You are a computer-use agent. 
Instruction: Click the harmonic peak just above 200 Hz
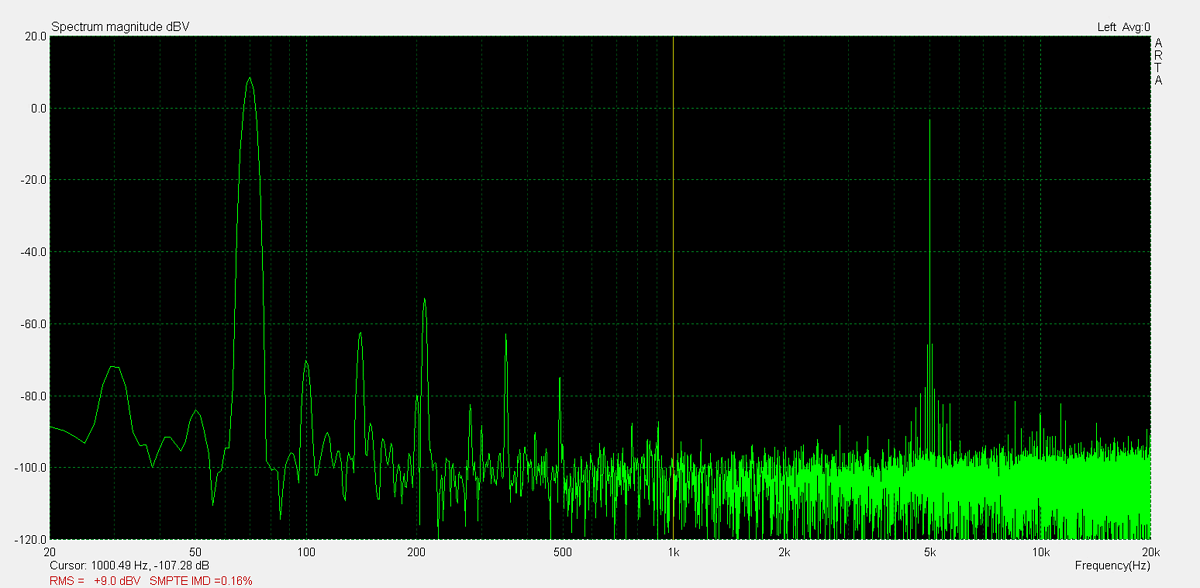point(425,302)
